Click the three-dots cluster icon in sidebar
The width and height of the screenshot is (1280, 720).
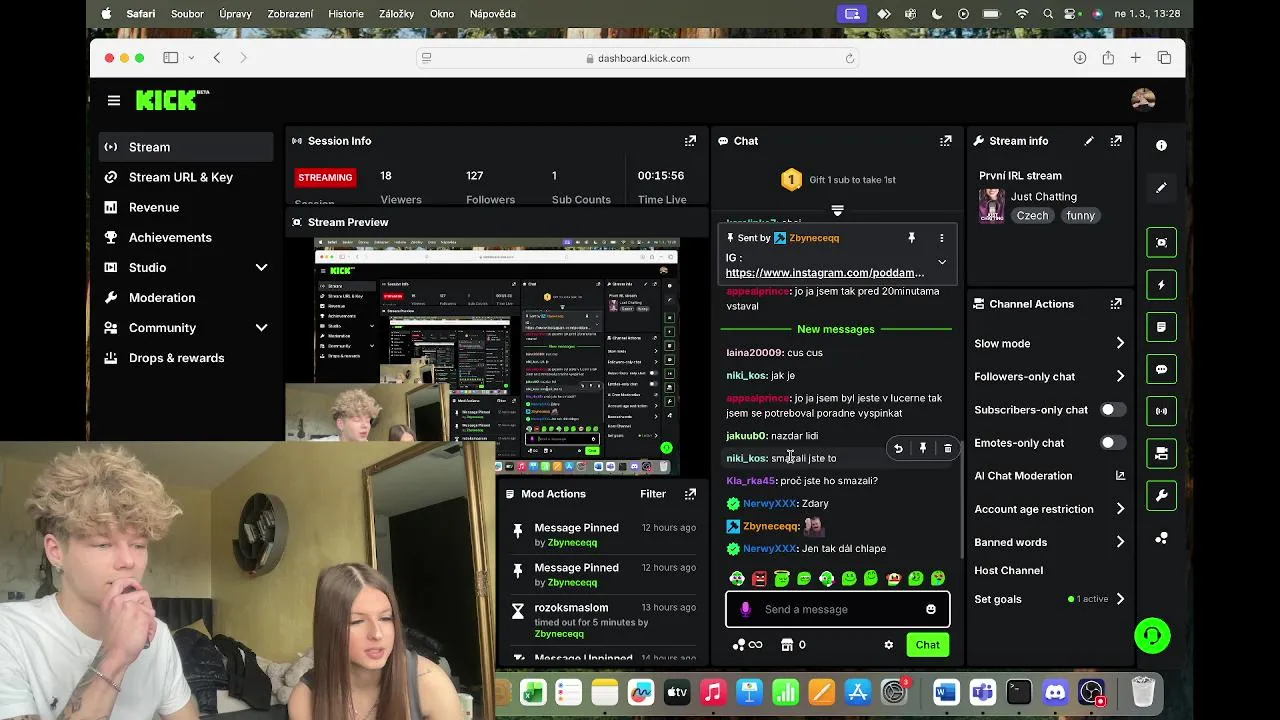coord(1161,538)
